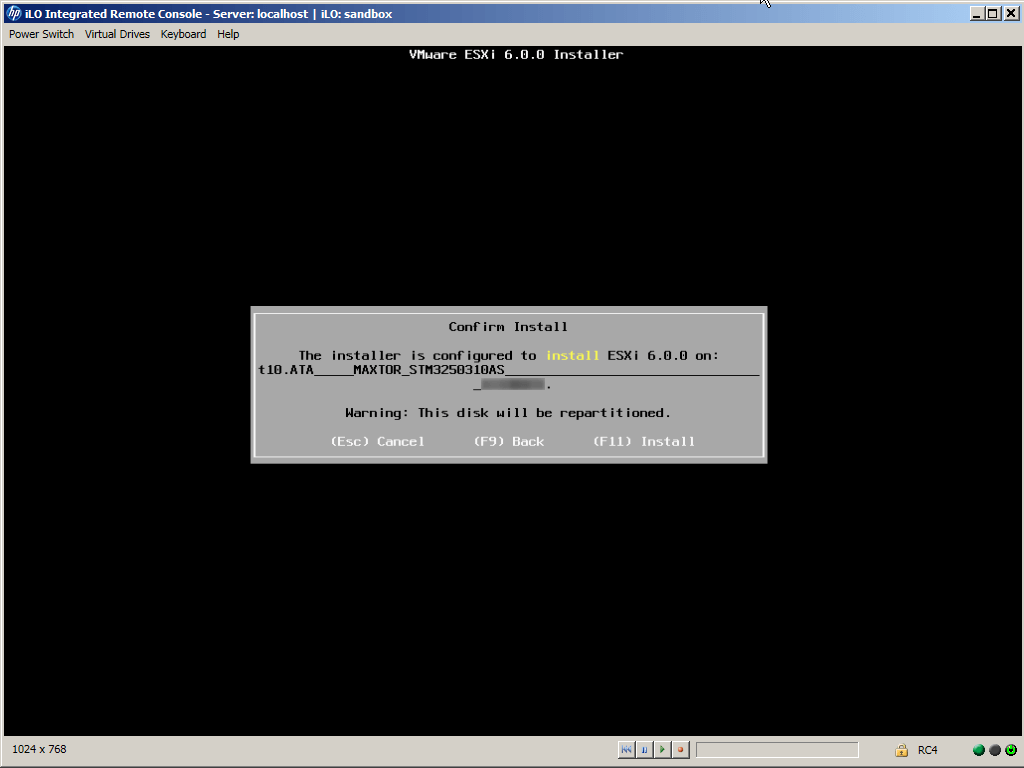Open the Help menu
The height and width of the screenshot is (768, 1024).
[x=228, y=34]
